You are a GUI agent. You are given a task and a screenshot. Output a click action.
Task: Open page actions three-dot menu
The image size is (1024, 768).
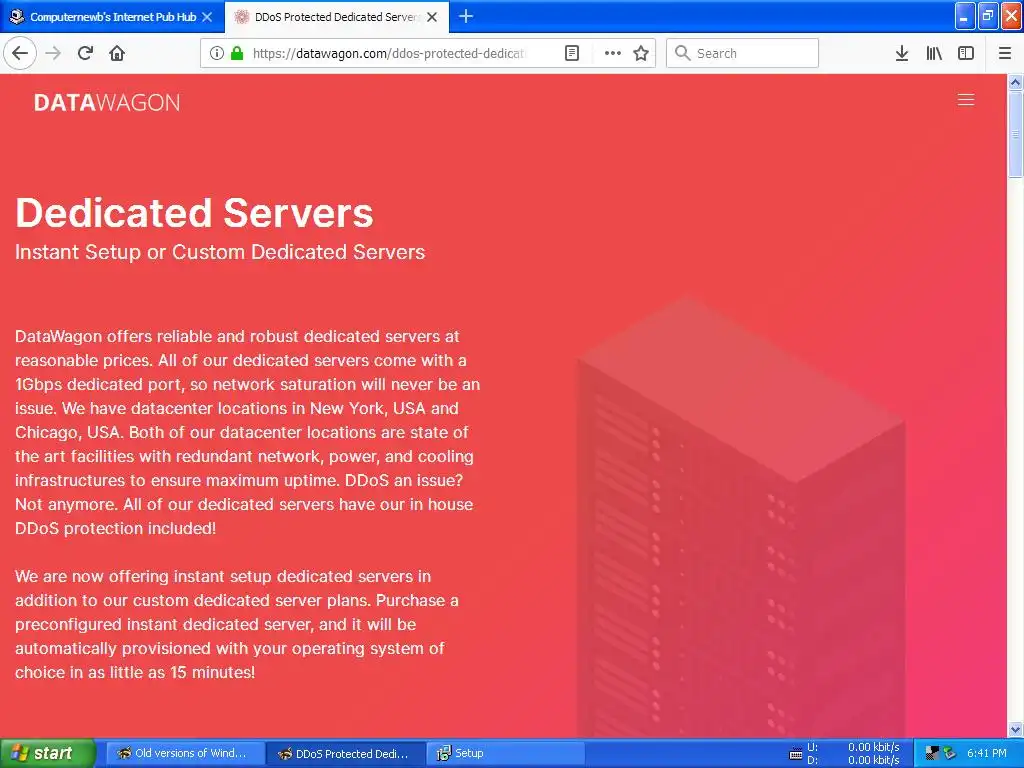(613, 53)
